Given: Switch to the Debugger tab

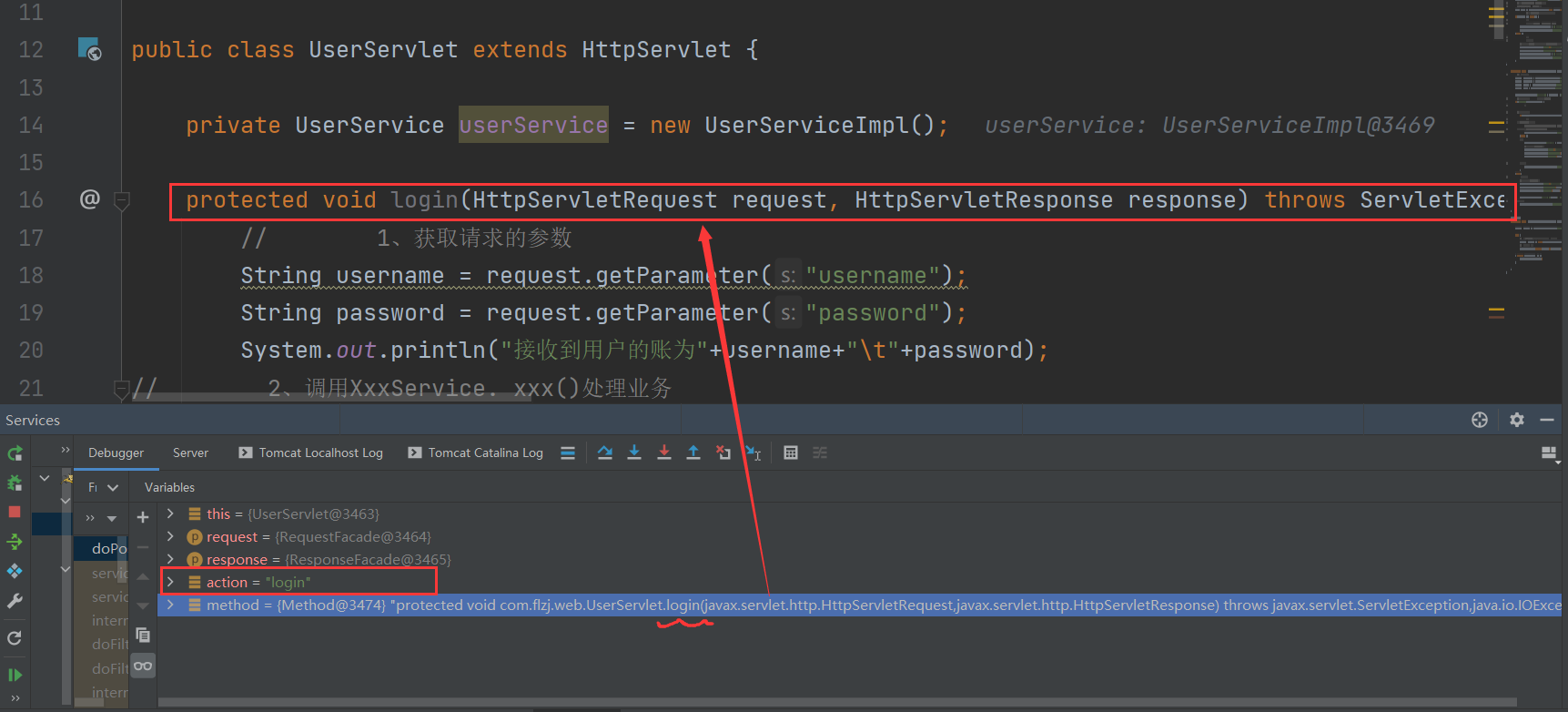Looking at the screenshot, I should point(116,453).
